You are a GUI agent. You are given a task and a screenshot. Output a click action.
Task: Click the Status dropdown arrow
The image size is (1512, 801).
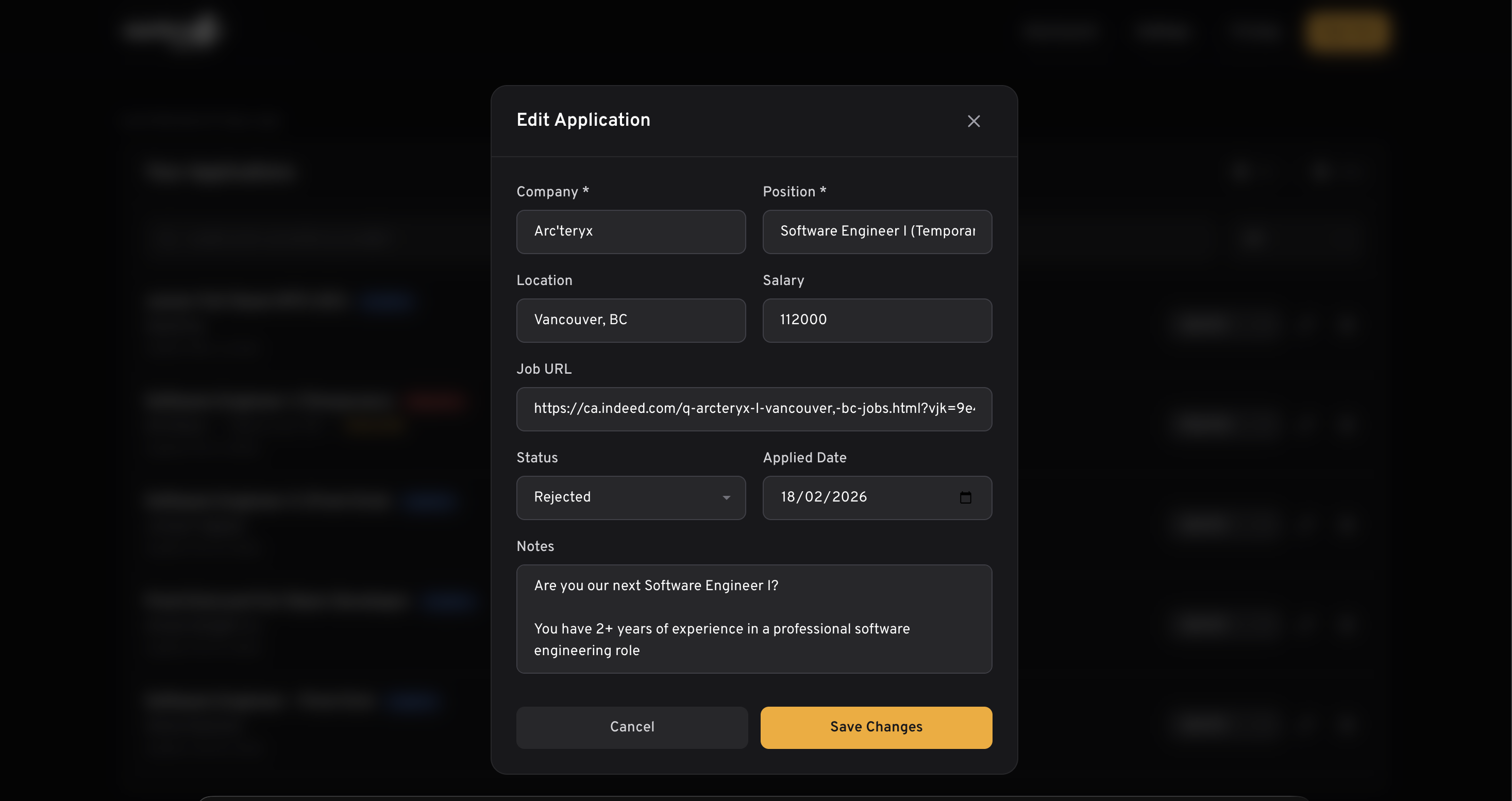726,497
